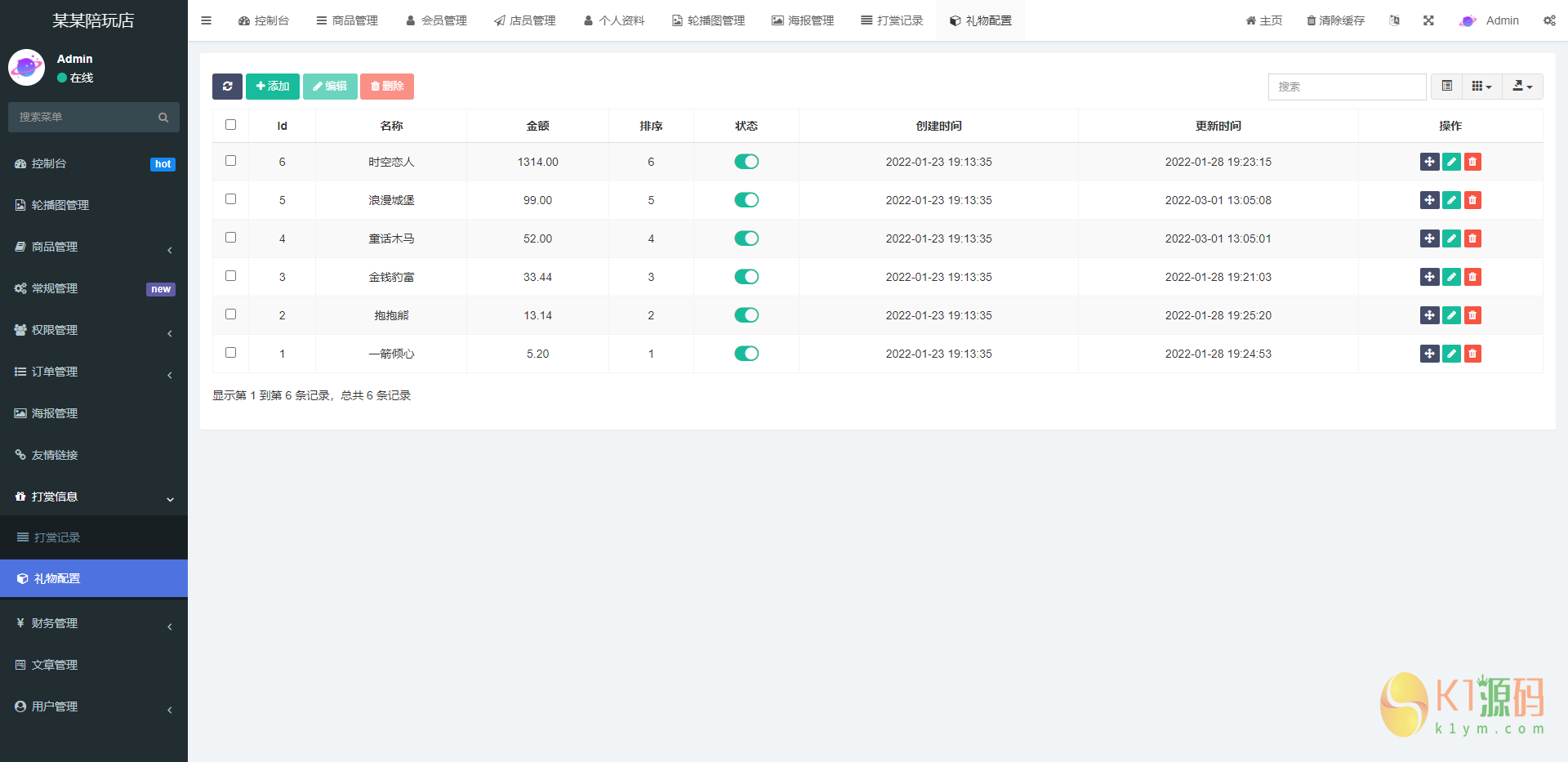Click 清除缓存 in the top bar
The height and width of the screenshot is (762, 1568).
click(1335, 20)
